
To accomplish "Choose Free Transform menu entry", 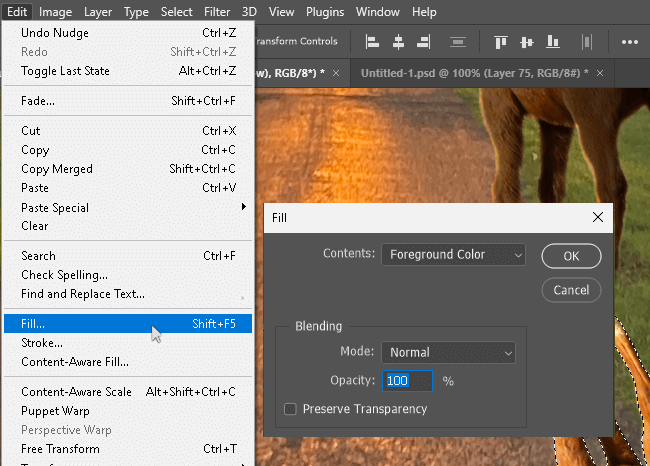I will click(128, 449).
